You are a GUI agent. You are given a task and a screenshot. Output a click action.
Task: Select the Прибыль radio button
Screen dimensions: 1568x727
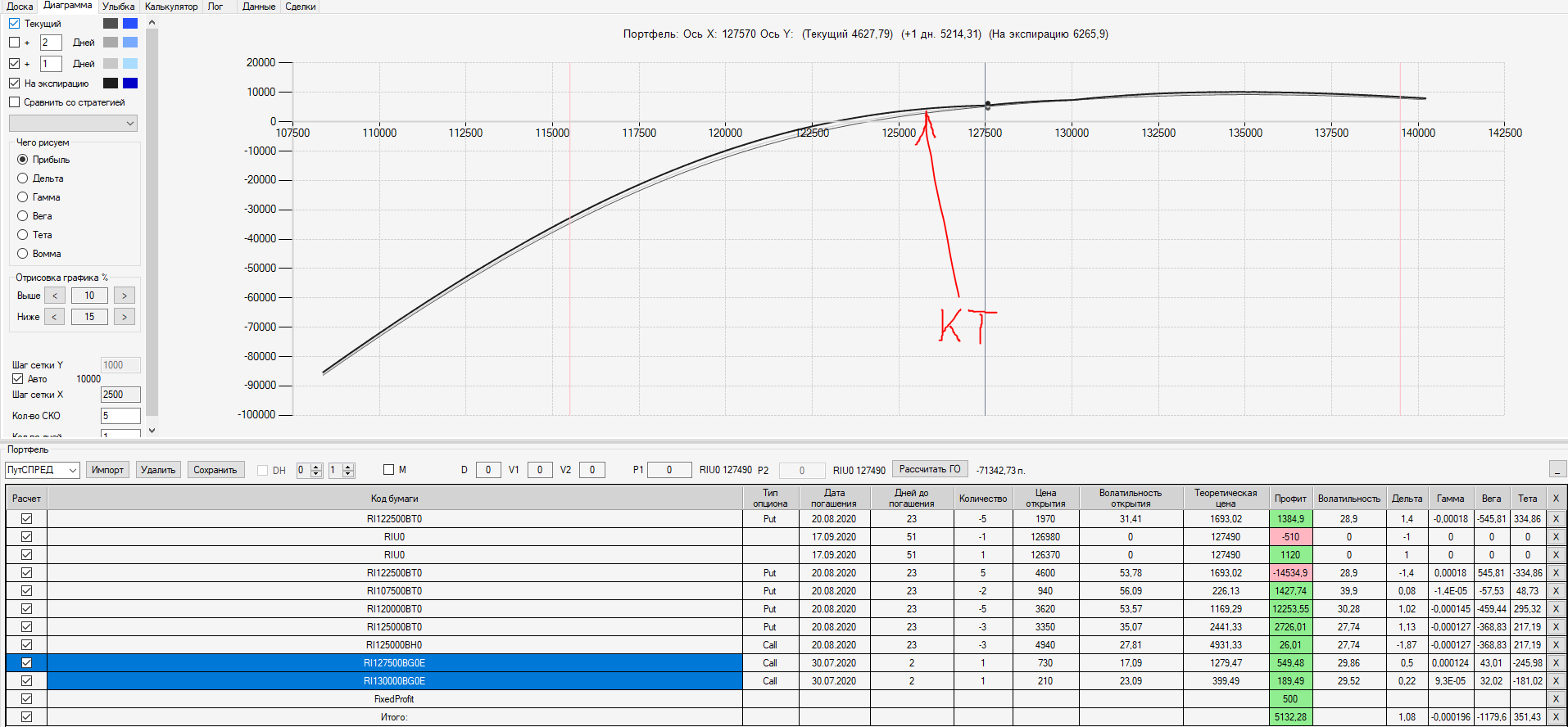pos(23,160)
